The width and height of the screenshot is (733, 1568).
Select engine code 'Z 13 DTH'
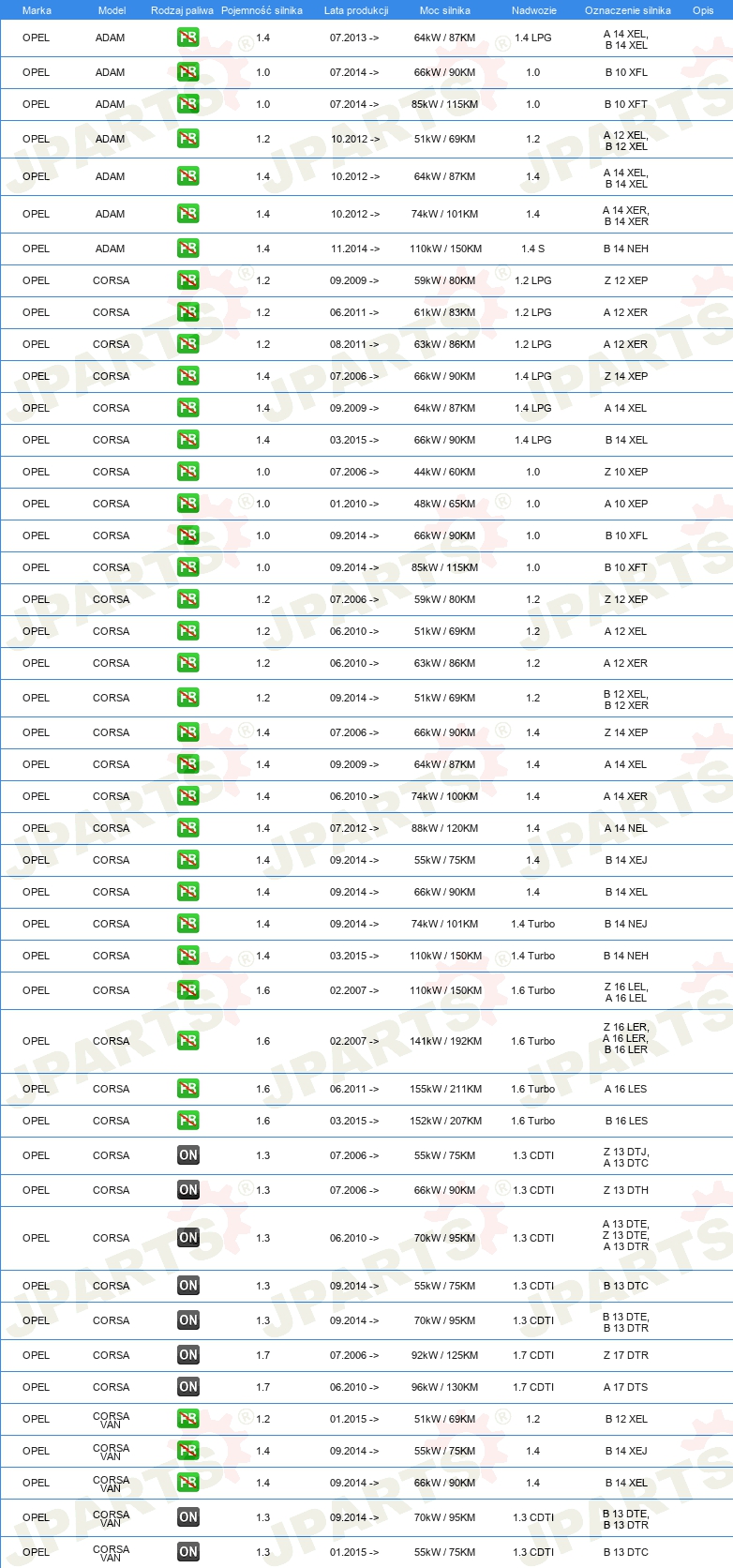(x=626, y=1190)
